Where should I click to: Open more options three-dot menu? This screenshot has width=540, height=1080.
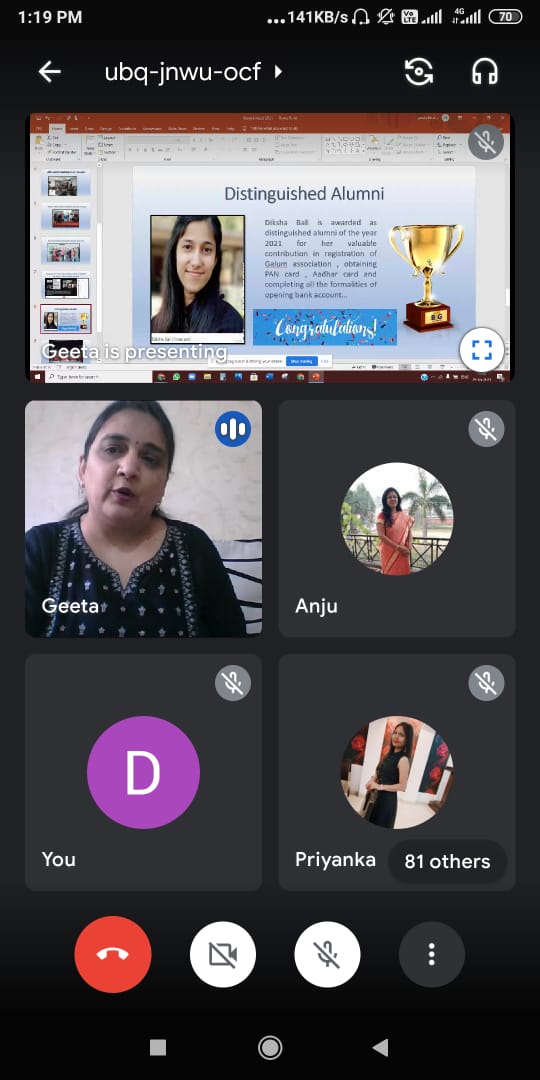432,955
